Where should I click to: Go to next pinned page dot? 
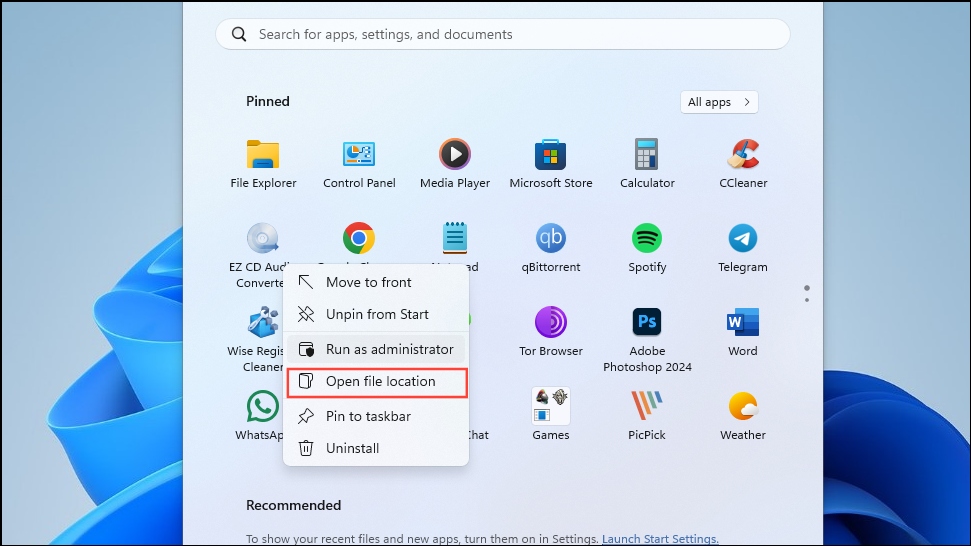click(807, 300)
